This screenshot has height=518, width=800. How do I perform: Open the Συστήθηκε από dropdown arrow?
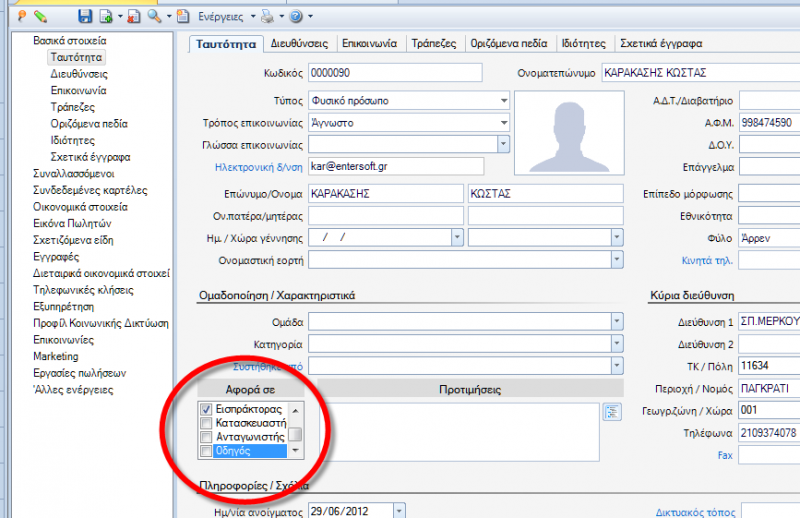click(x=617, y=365)
